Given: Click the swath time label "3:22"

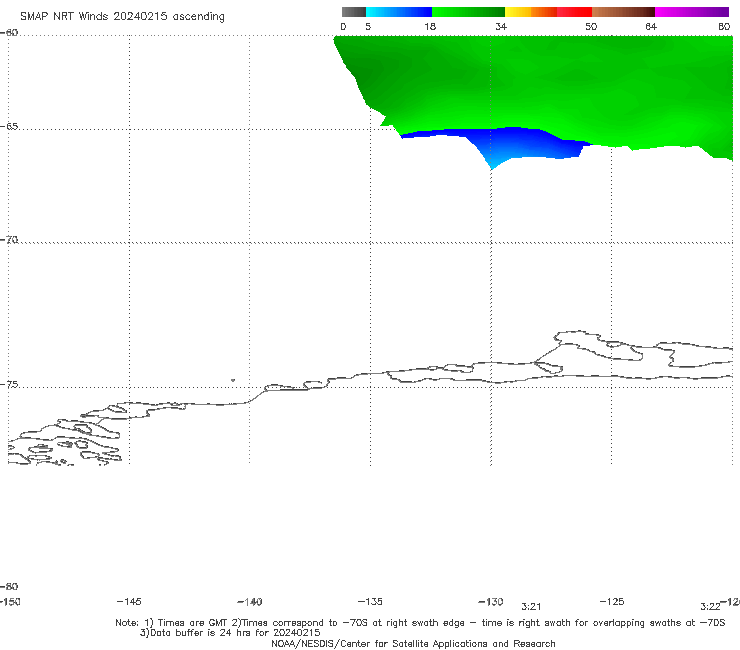Looking at the screenshot, I should [710, 607].
